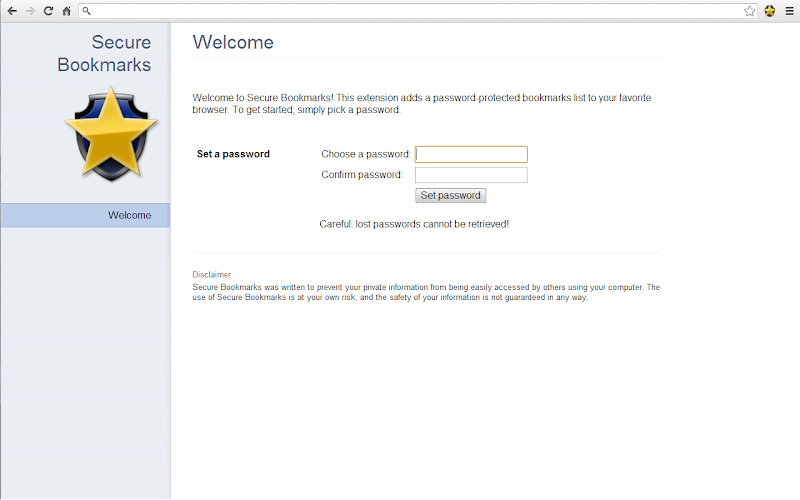800x500 pixels.
Task: Click the Welcome page heading
Action: click(233, 42)
